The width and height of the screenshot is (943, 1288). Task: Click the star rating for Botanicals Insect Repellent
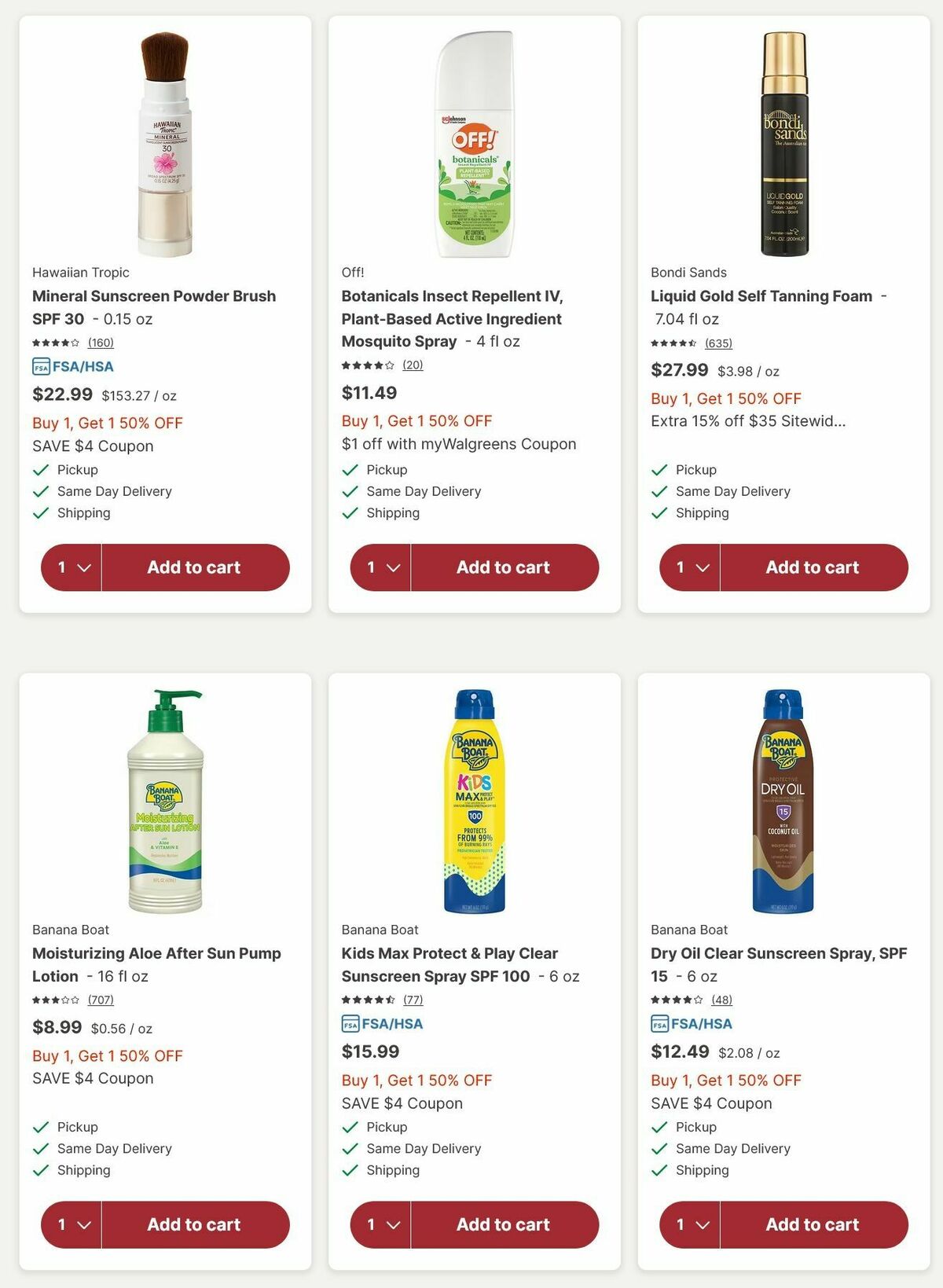(366, 365)
